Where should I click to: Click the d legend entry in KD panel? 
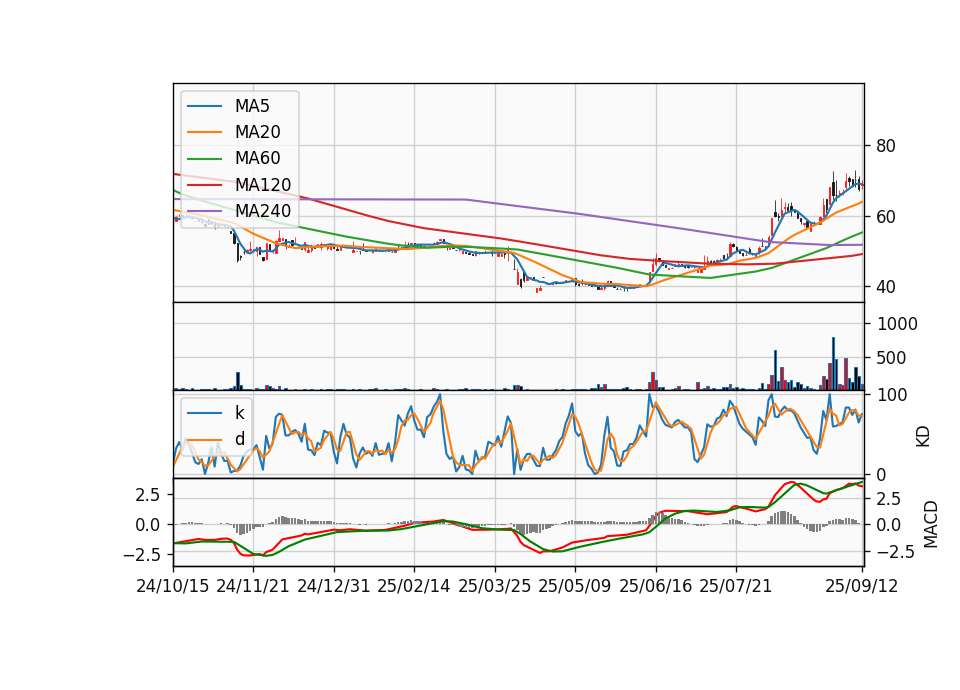click(240, 439)
